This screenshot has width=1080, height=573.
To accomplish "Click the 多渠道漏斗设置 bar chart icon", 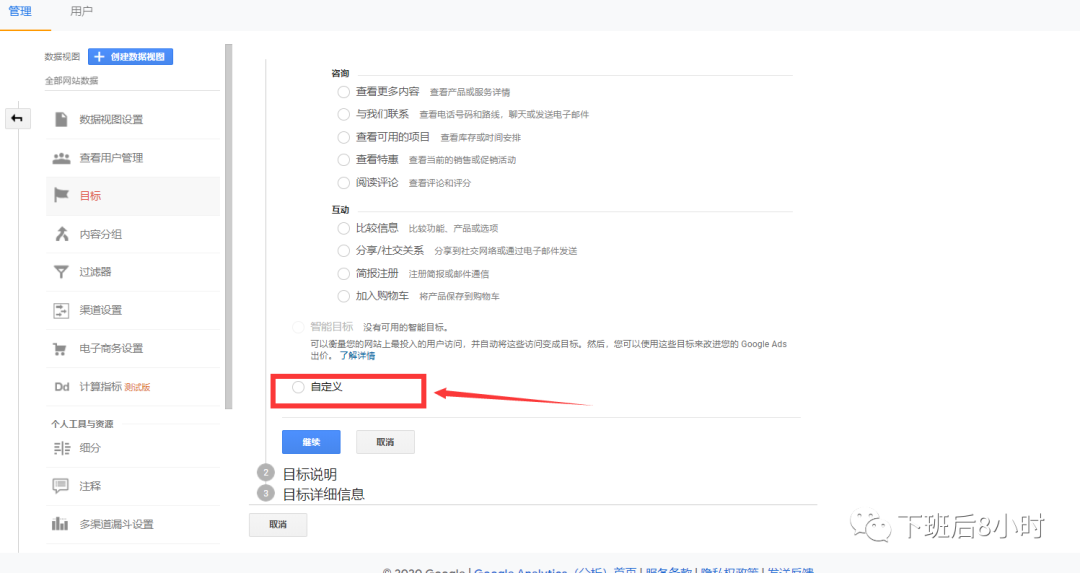I will [x=60, y=524].
